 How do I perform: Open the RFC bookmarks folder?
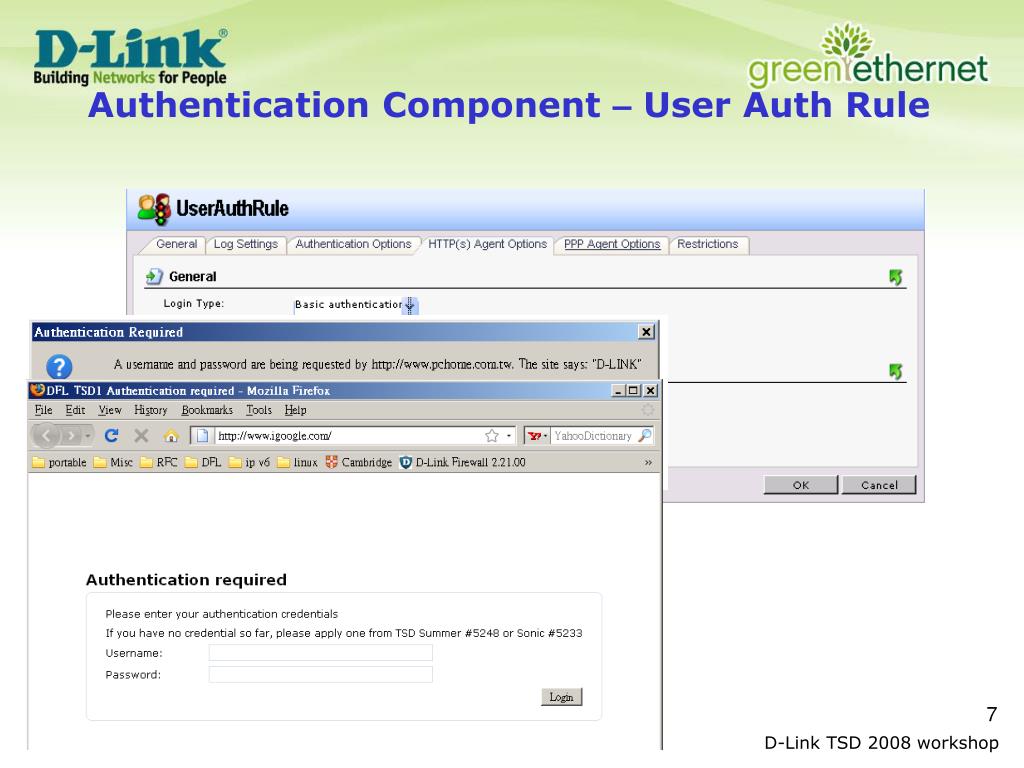(159, 462)
